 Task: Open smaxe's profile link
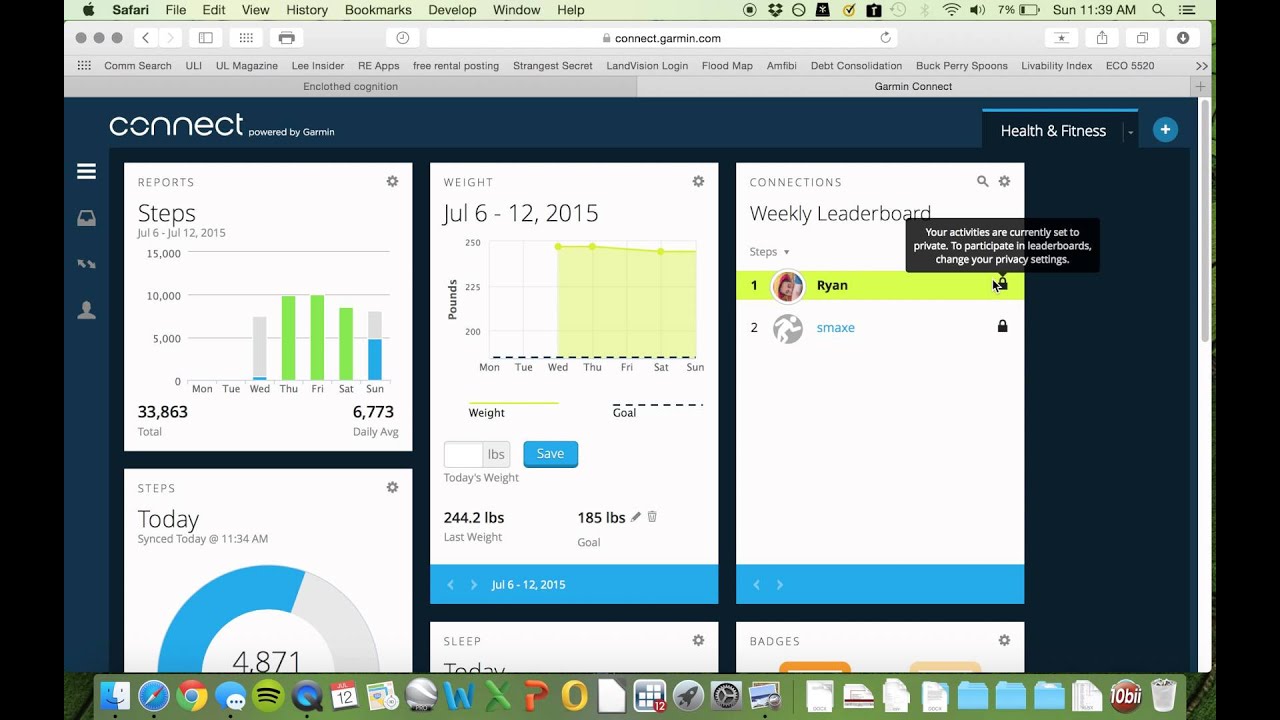coord(835,328)
